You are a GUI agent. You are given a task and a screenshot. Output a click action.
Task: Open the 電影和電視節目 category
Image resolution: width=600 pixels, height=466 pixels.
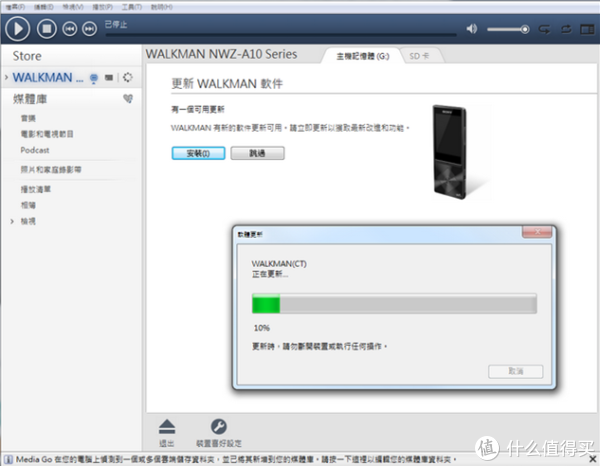[47, 134]
